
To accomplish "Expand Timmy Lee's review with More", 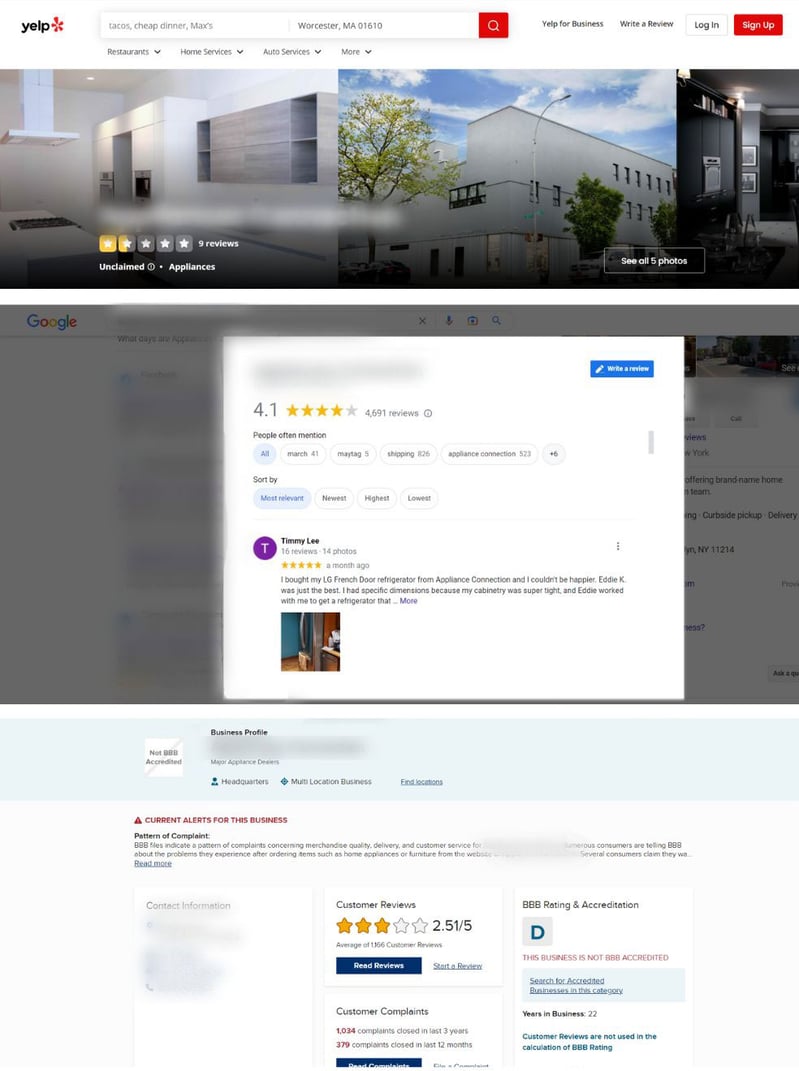I will pos(408,601).
